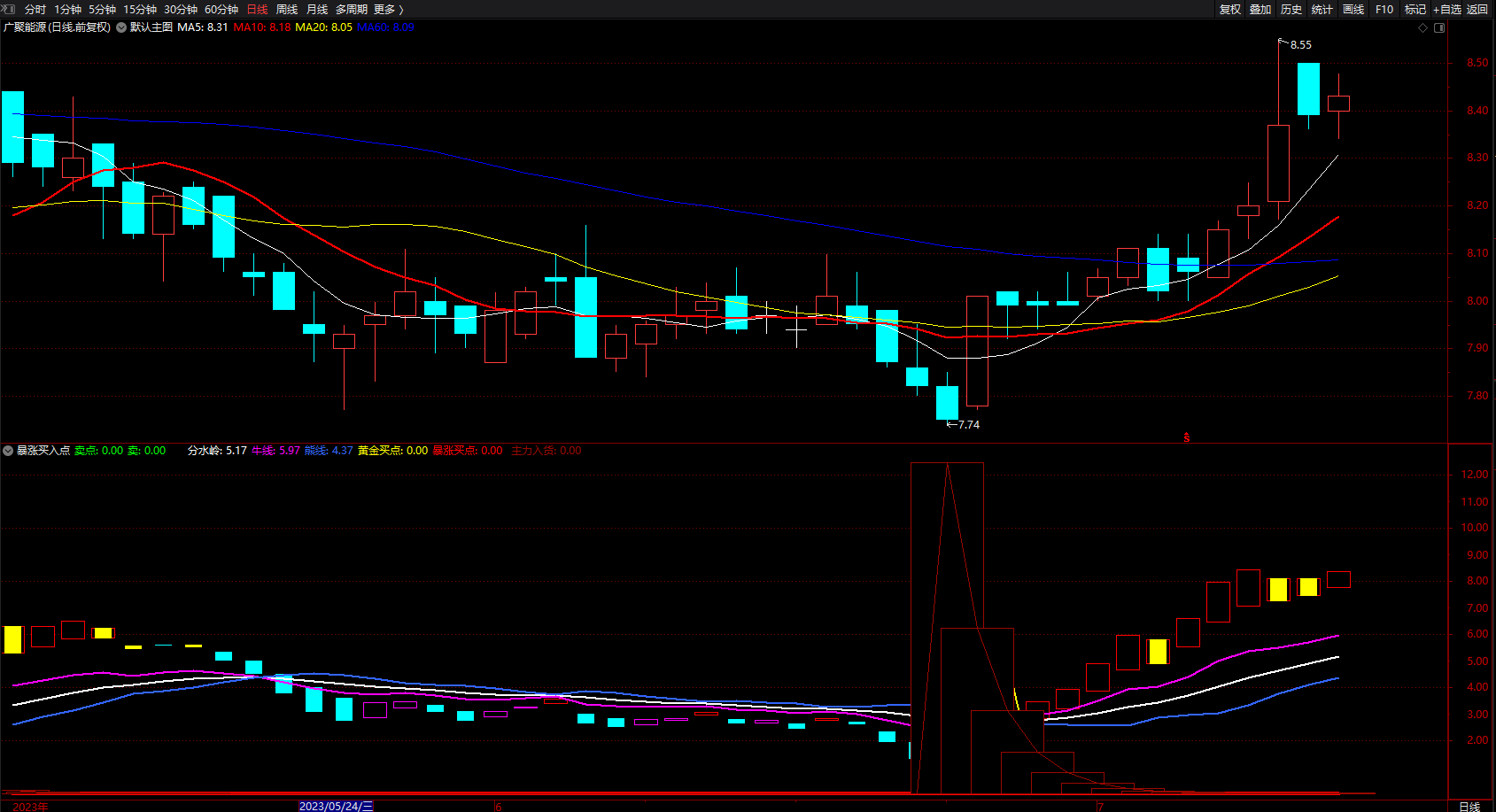The width and height of the screenshot is (1496, 812).
Task: Click the 2023/05/24/三 date marker
Action: [x=337, y=806]
